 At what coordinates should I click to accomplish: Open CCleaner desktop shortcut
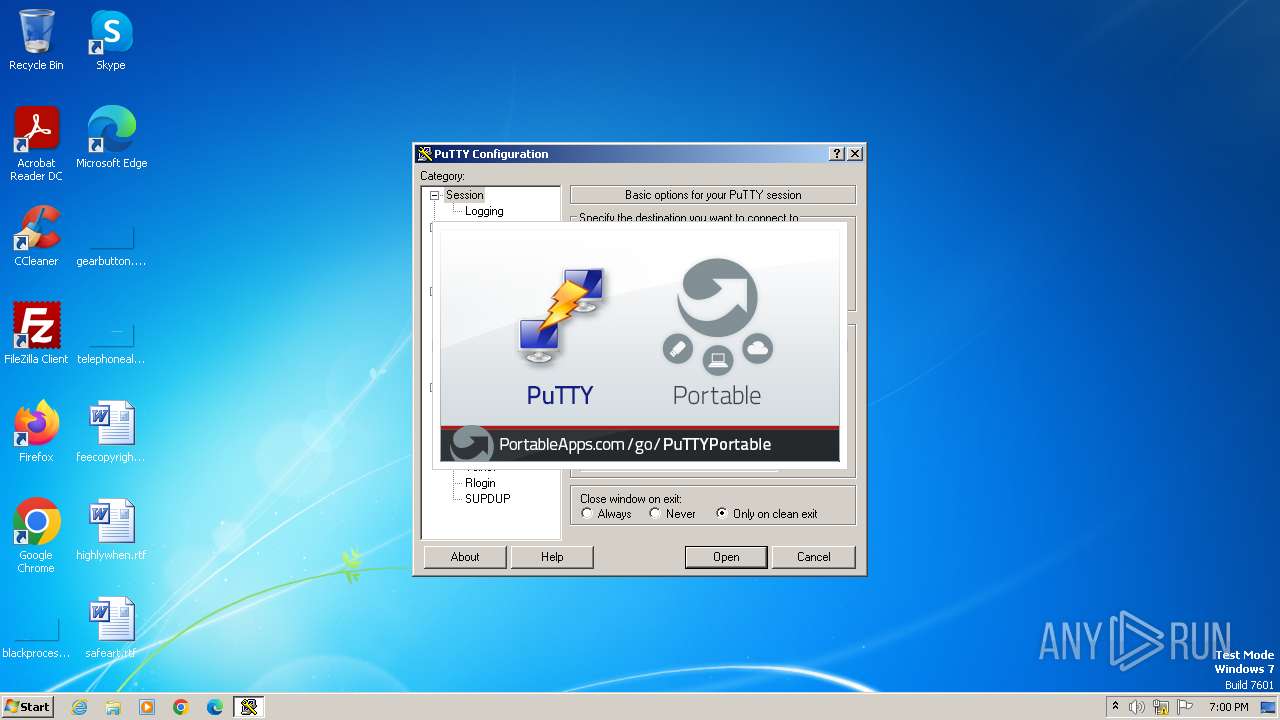pyautogui.click(x=36, y=235)
